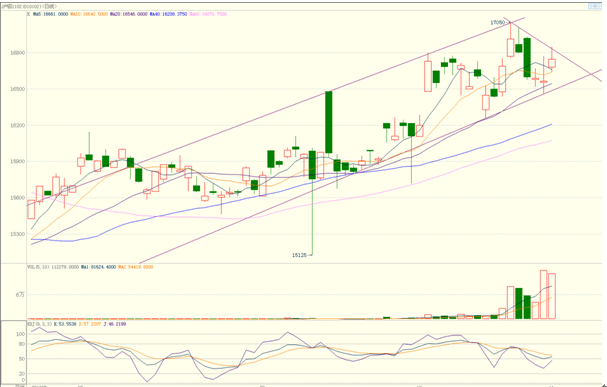Click the X marker before the MA5 legend

pos(28,14)
